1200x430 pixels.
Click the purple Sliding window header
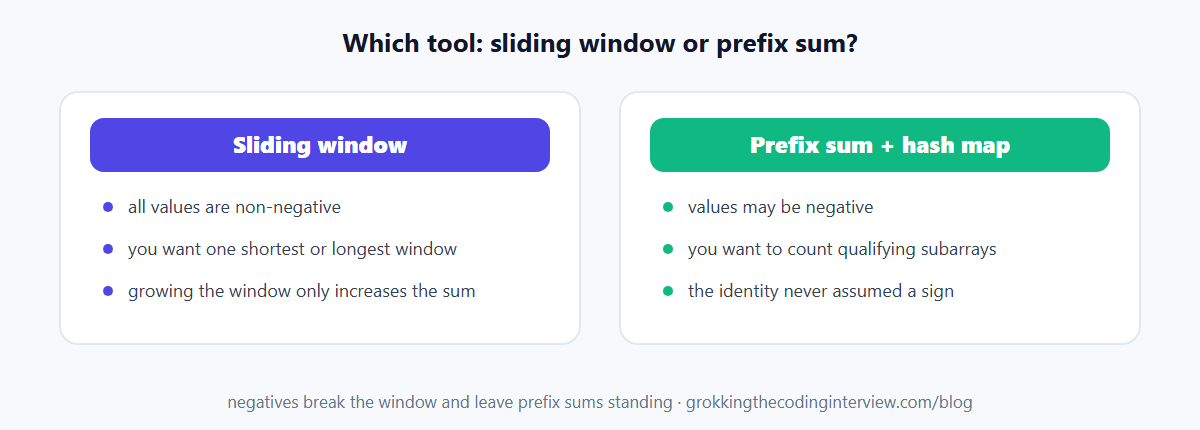[x=320, y=145]
